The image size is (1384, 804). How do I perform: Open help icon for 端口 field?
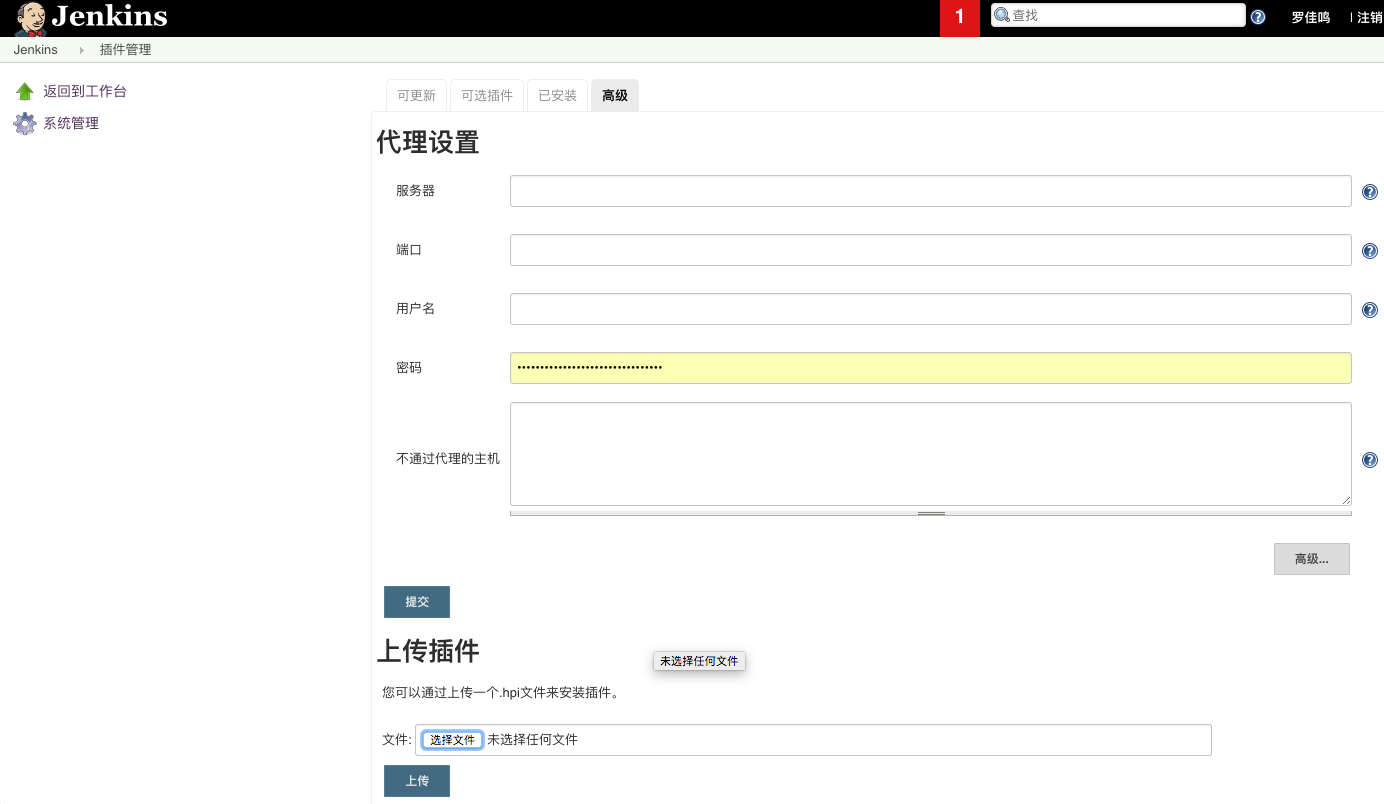point(1370,251)
